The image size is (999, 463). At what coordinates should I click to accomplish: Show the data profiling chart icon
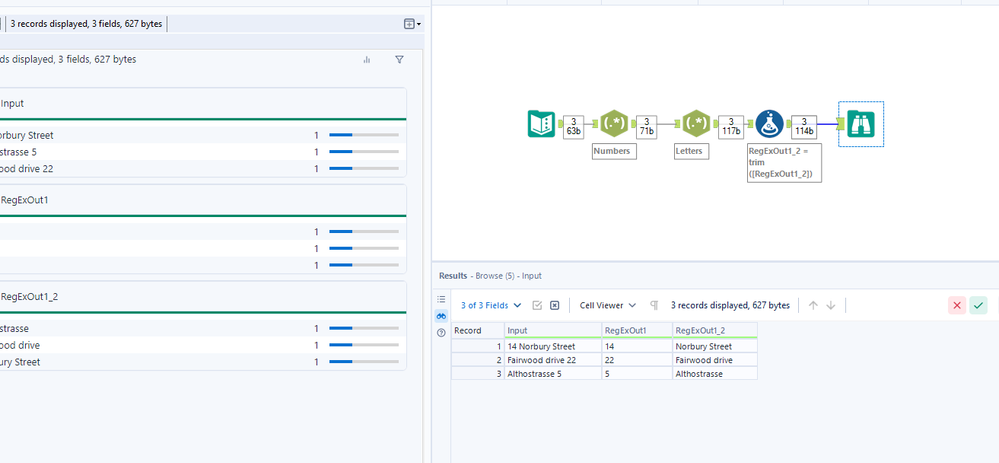coord(366,59)
